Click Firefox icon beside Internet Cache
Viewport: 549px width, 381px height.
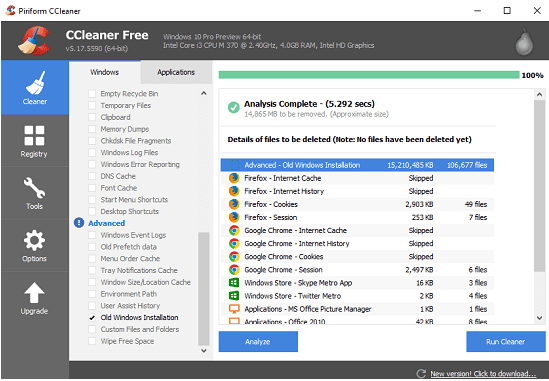(234, 178)
